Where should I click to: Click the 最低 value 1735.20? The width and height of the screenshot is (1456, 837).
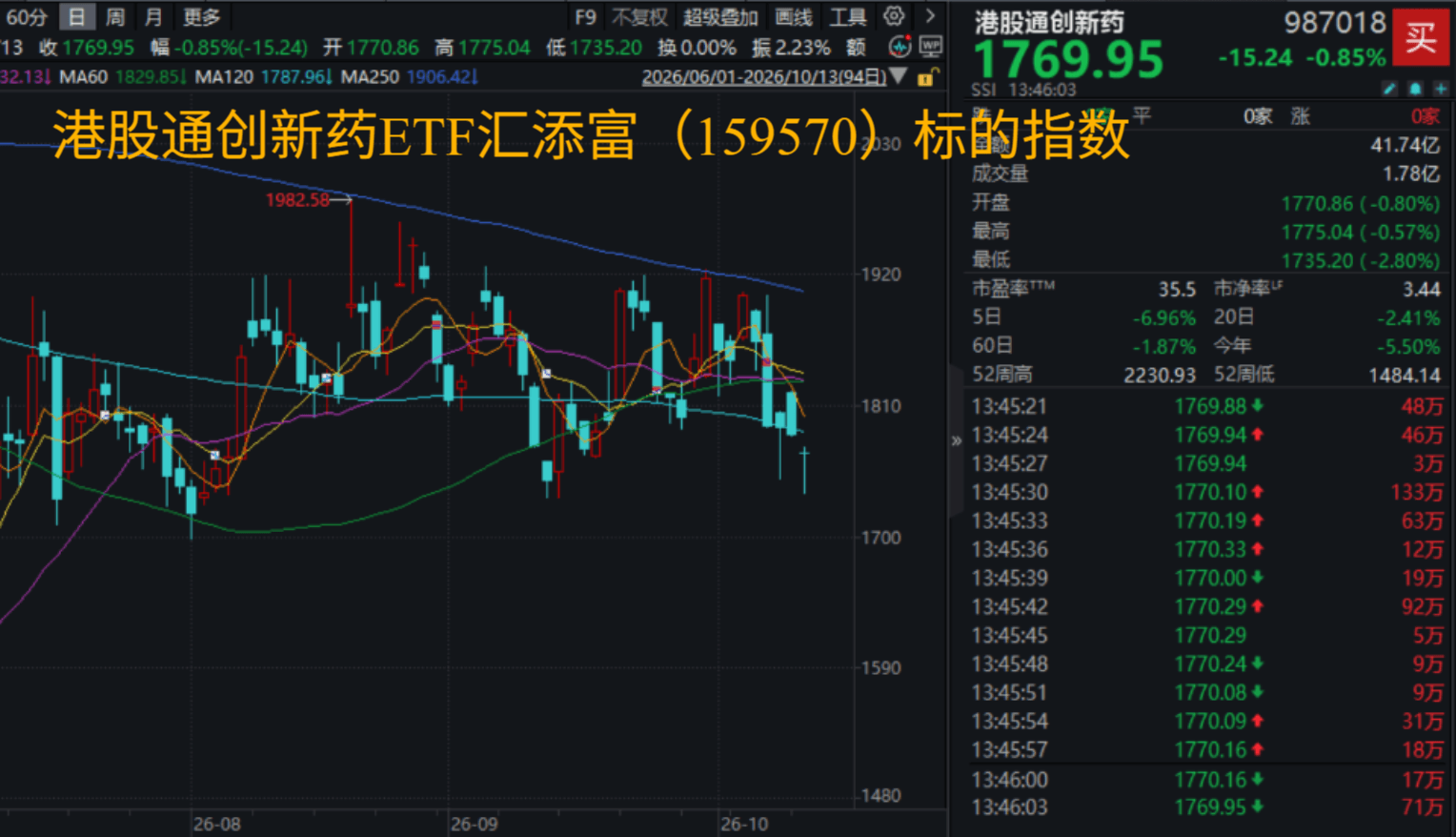[x=1316, y=260]
